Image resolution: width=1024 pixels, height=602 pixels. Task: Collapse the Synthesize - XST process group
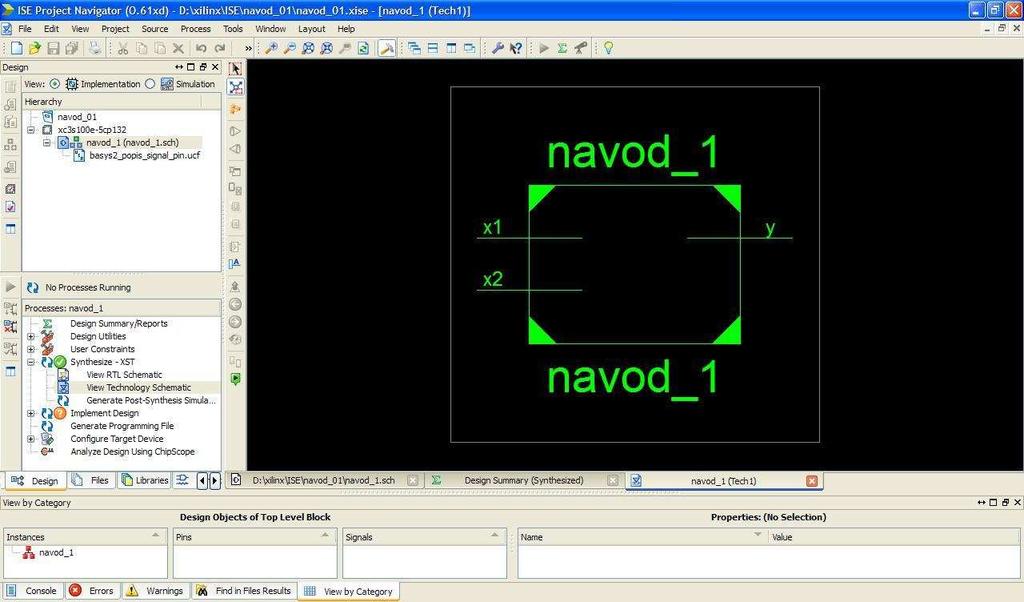coord(31,362)
